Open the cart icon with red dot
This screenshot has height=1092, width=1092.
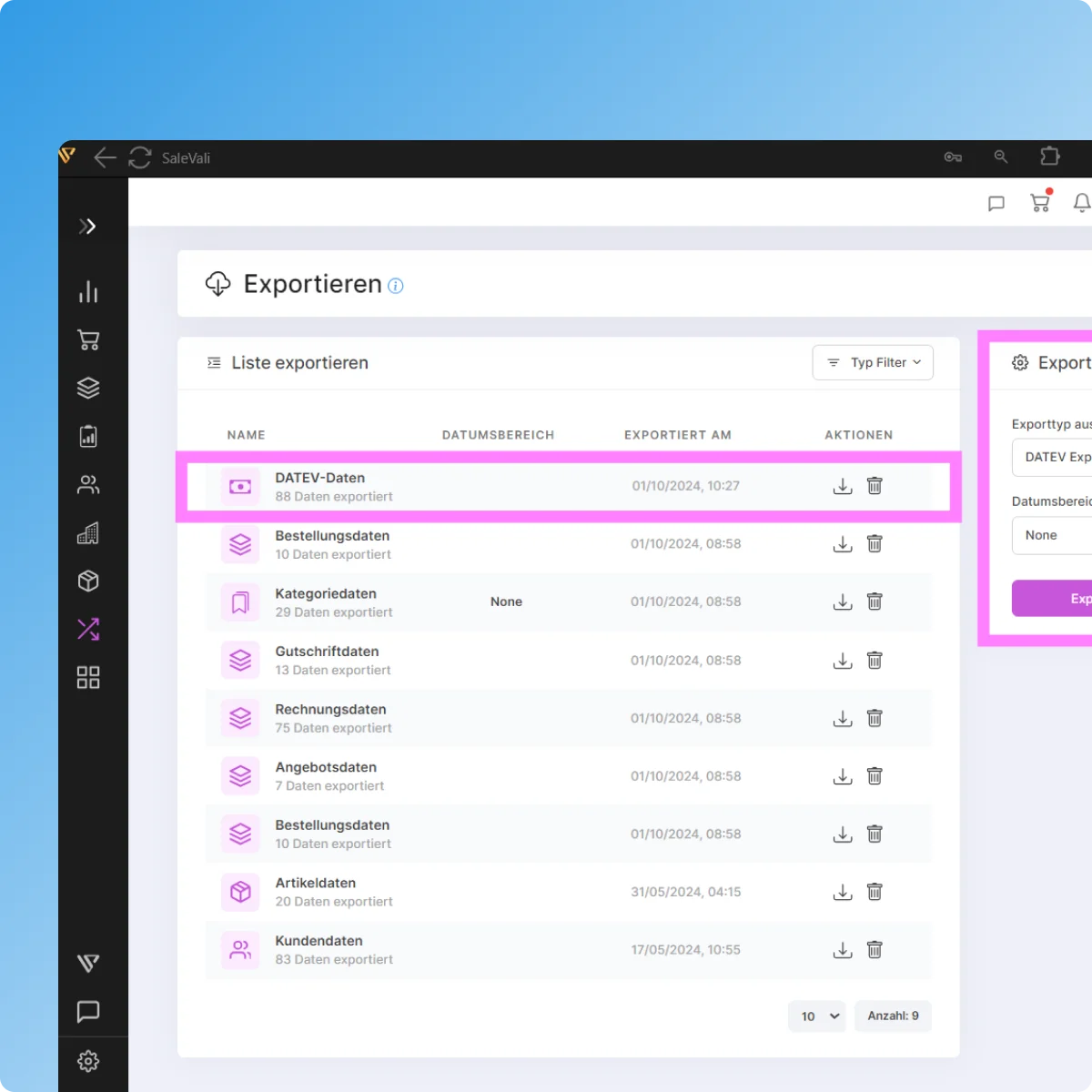(x=1040, y=201)
